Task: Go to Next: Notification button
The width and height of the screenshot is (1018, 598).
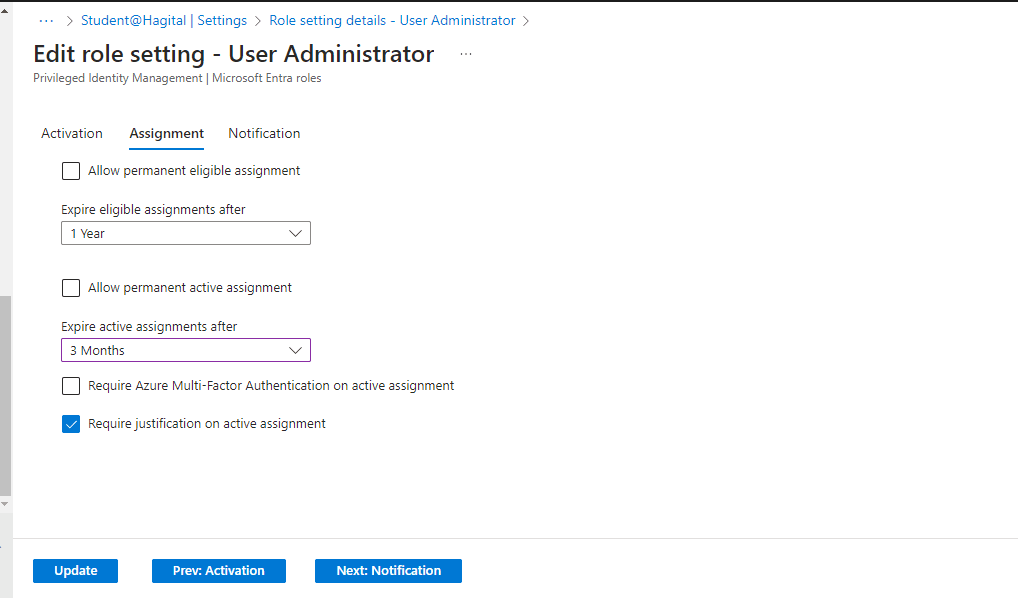Action: tap(388, 571)
